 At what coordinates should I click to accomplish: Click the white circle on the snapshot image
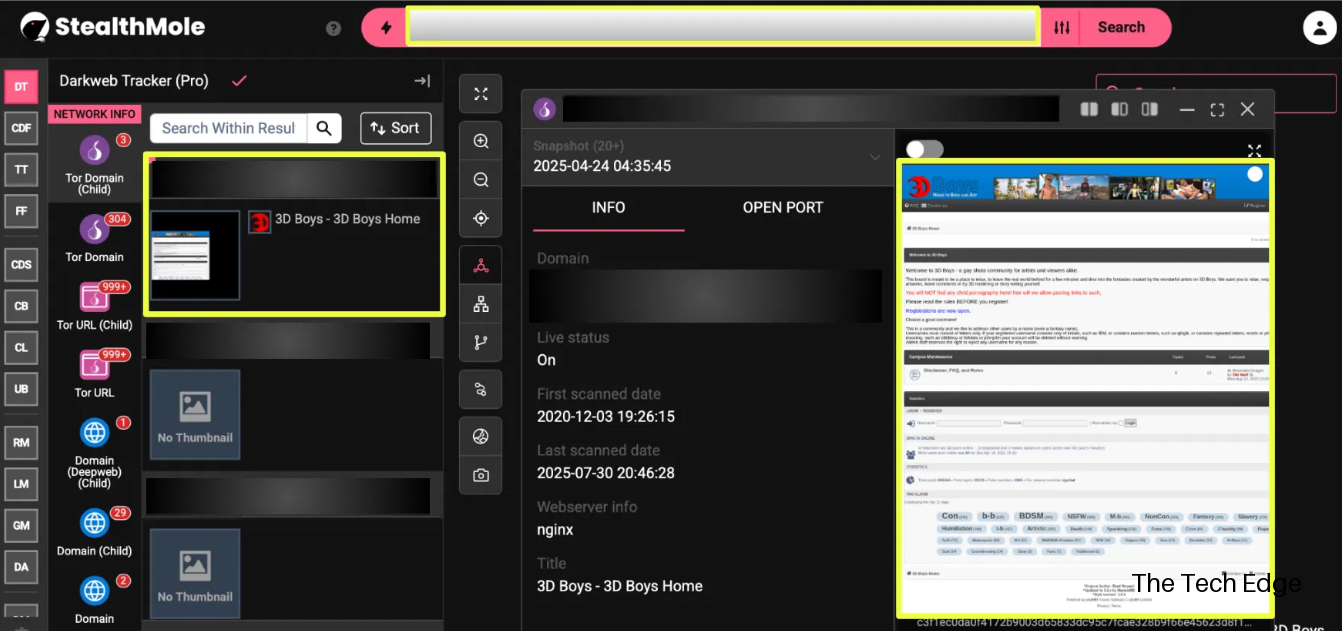(1255, 174)
